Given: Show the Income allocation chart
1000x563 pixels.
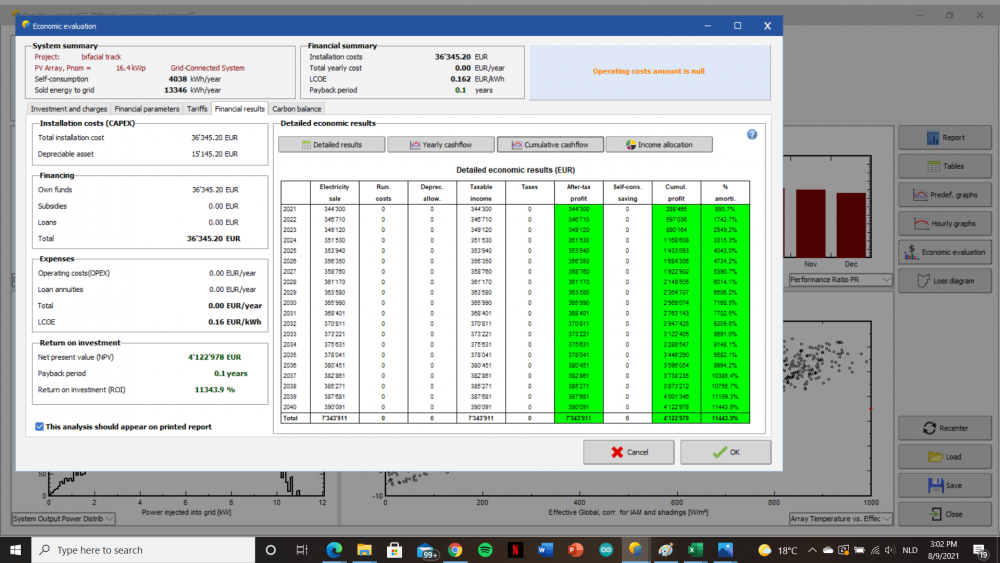Looking at the screenshot, I should 658,145.
